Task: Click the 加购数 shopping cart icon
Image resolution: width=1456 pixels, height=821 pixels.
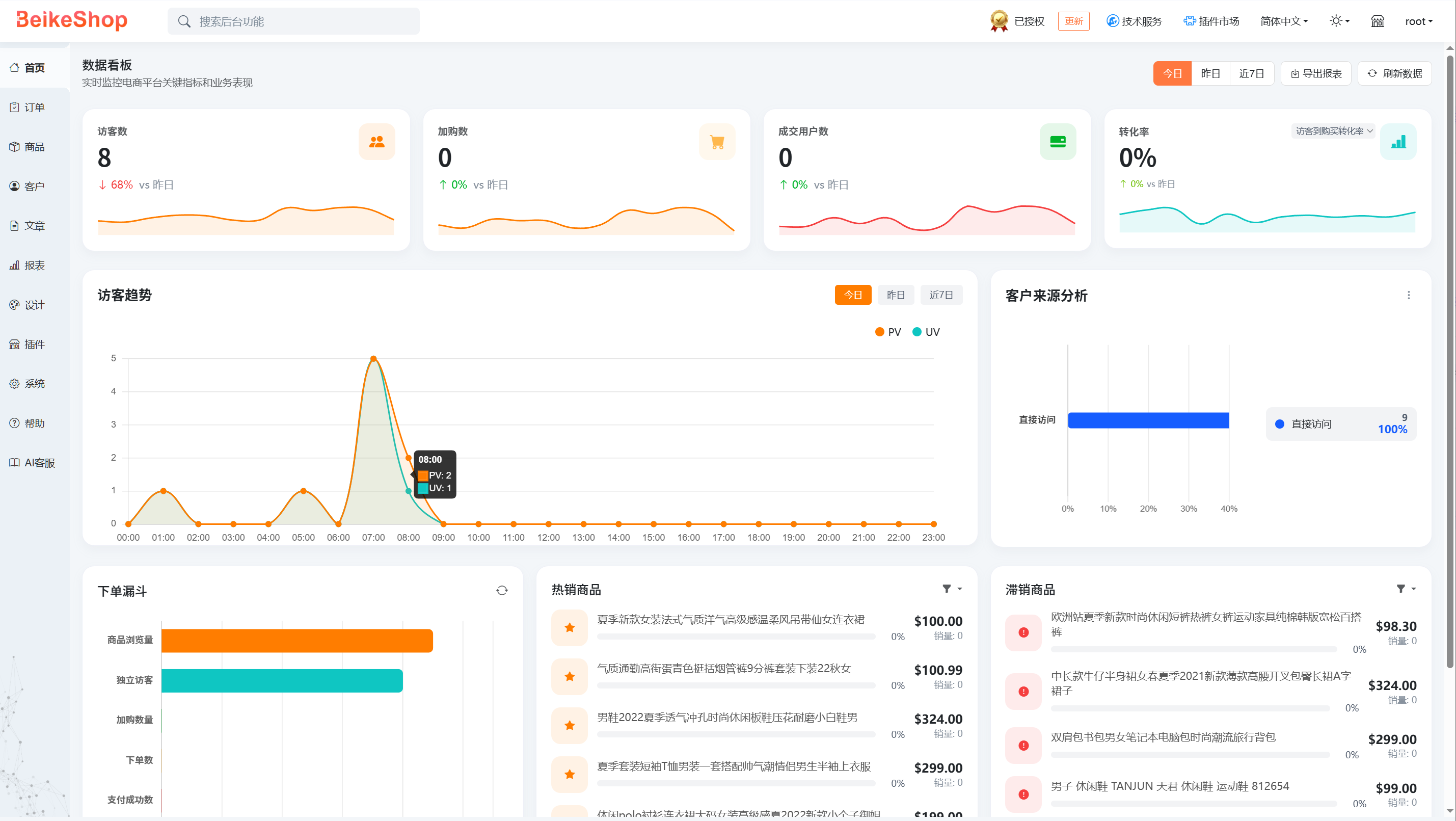Action: point(717,142)
